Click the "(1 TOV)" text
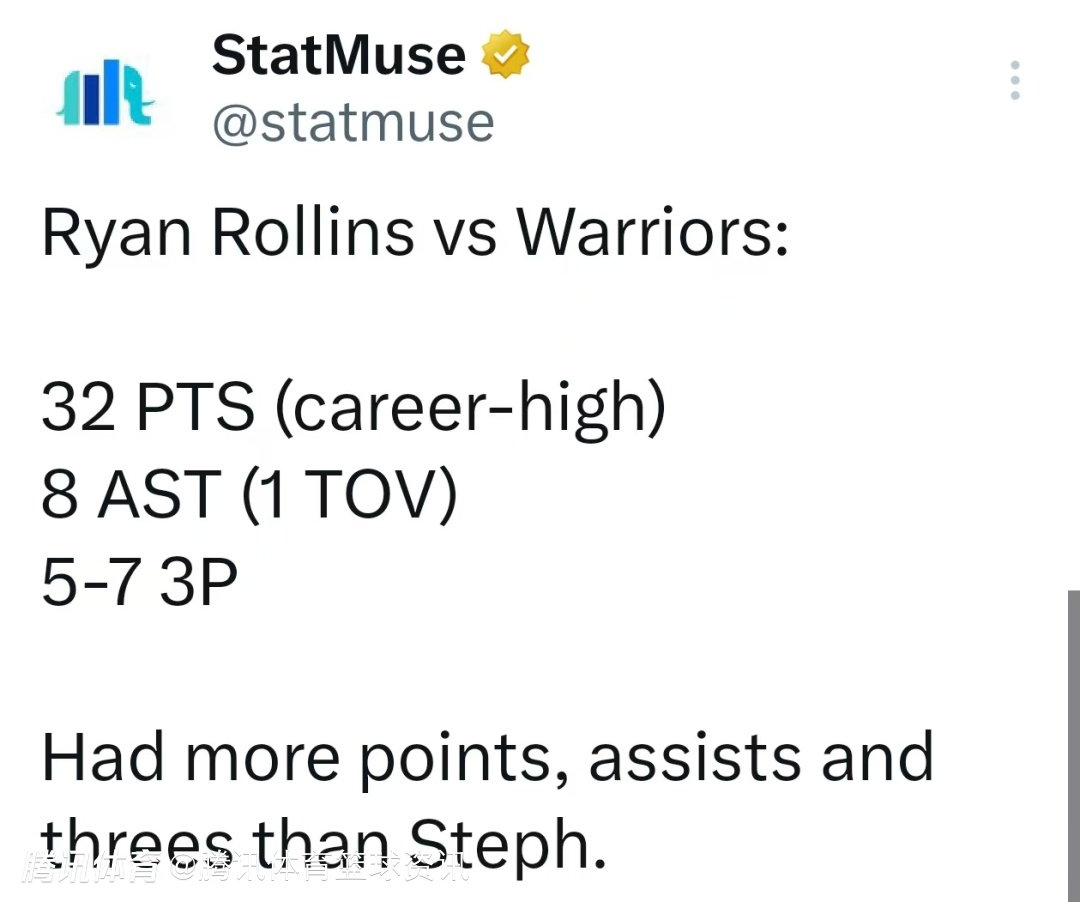This screenshot has width=1080, height=902. 349,495
